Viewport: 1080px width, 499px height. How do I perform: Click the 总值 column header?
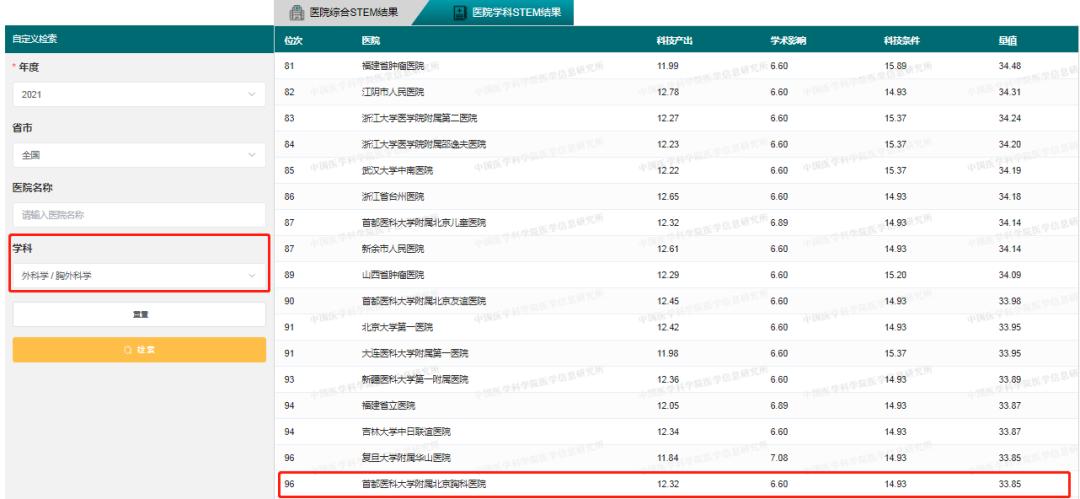[1008, 41]
